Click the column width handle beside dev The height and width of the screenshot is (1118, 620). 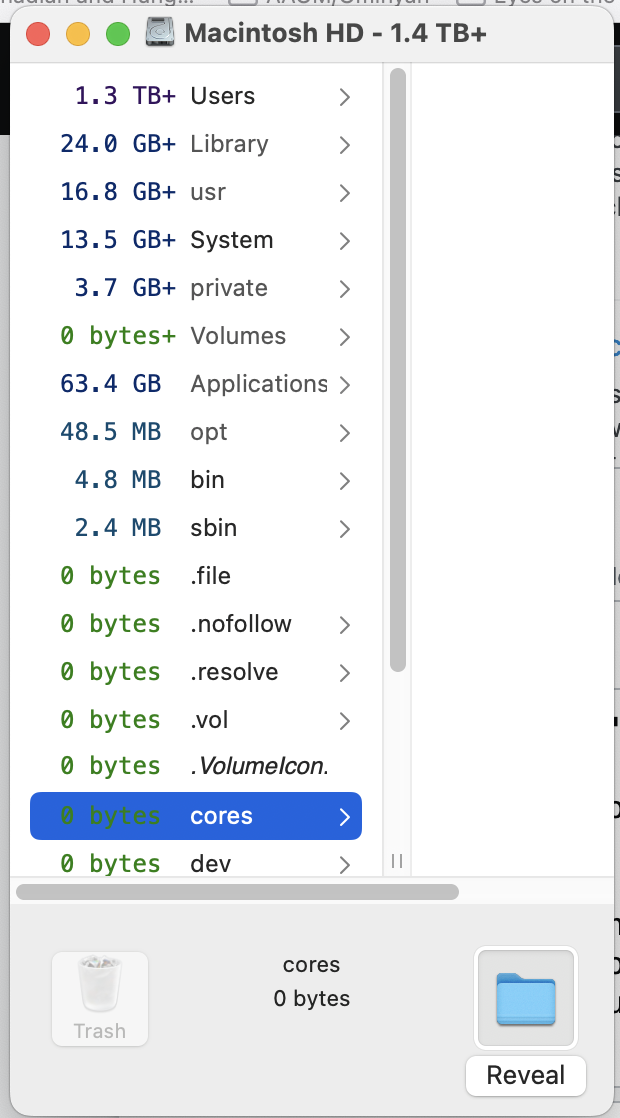pos(397,861)
